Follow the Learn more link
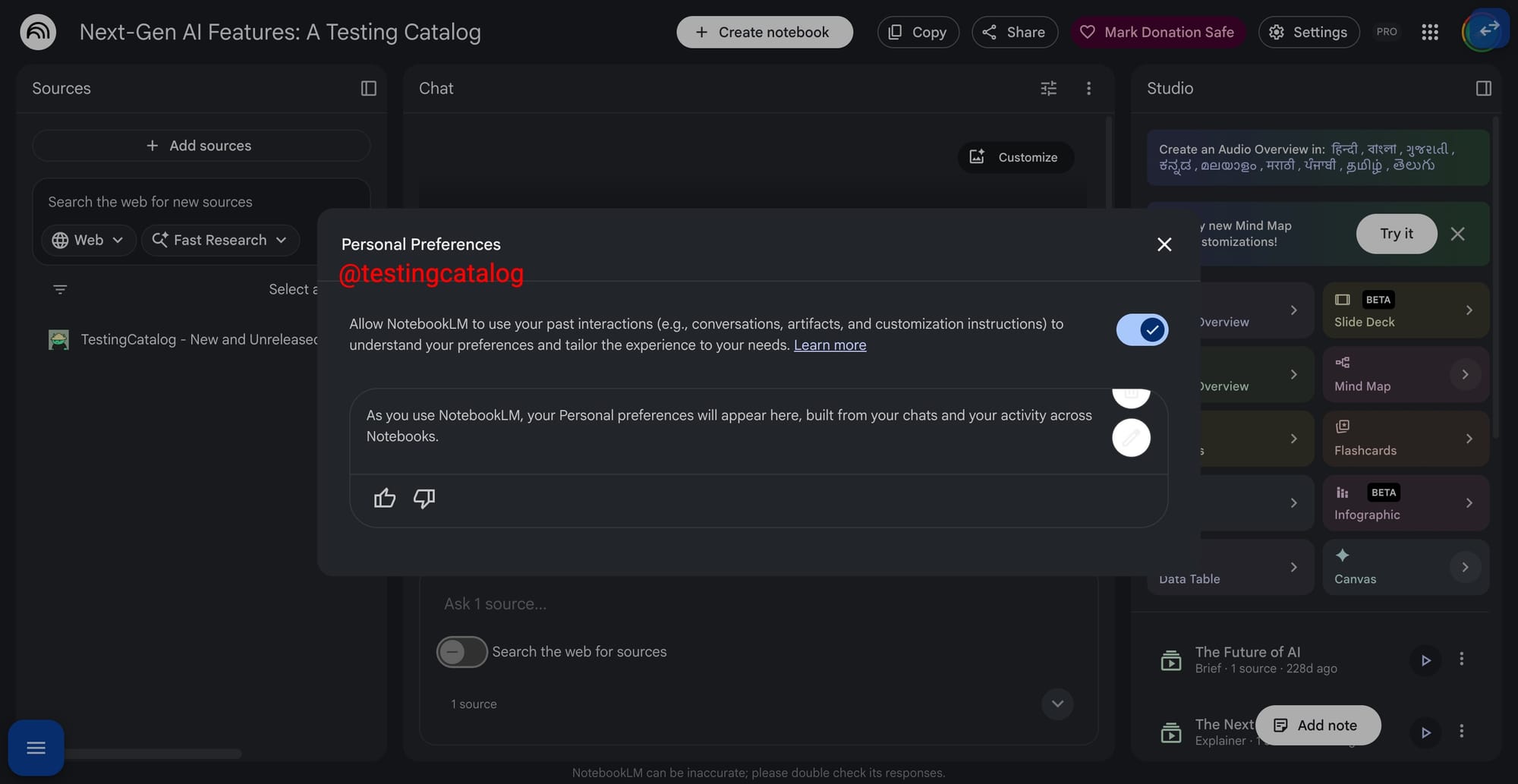Viewport: 1518px width, 784px height. point(830,345)
